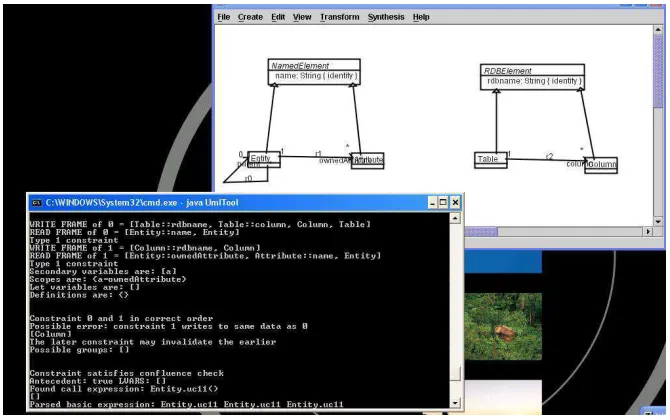The image size is (670, 420).
Task: Click the cmd vertical scrollbar thumb
Action: pos(455,373)
